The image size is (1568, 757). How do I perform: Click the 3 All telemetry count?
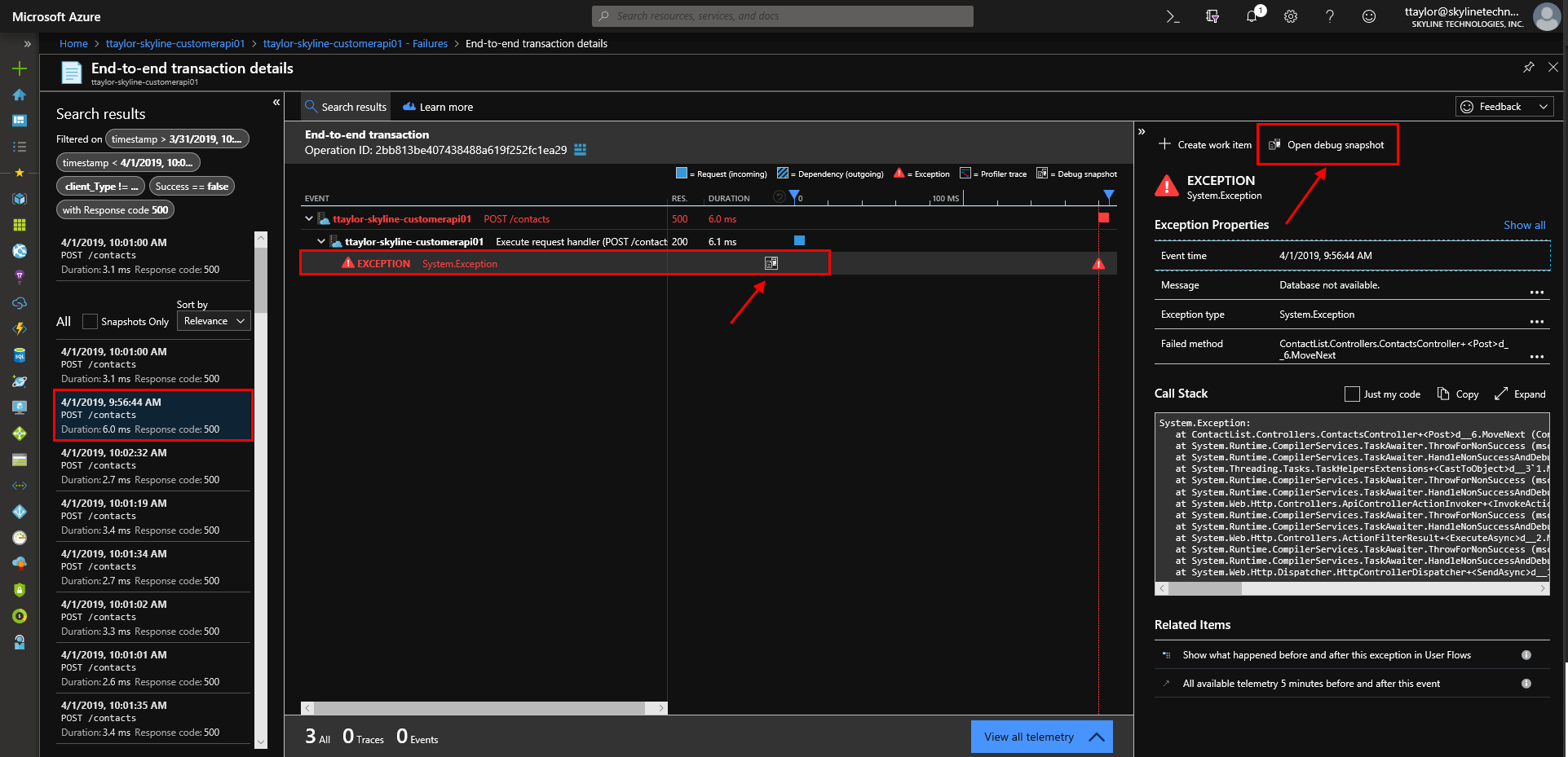(317, 737)
